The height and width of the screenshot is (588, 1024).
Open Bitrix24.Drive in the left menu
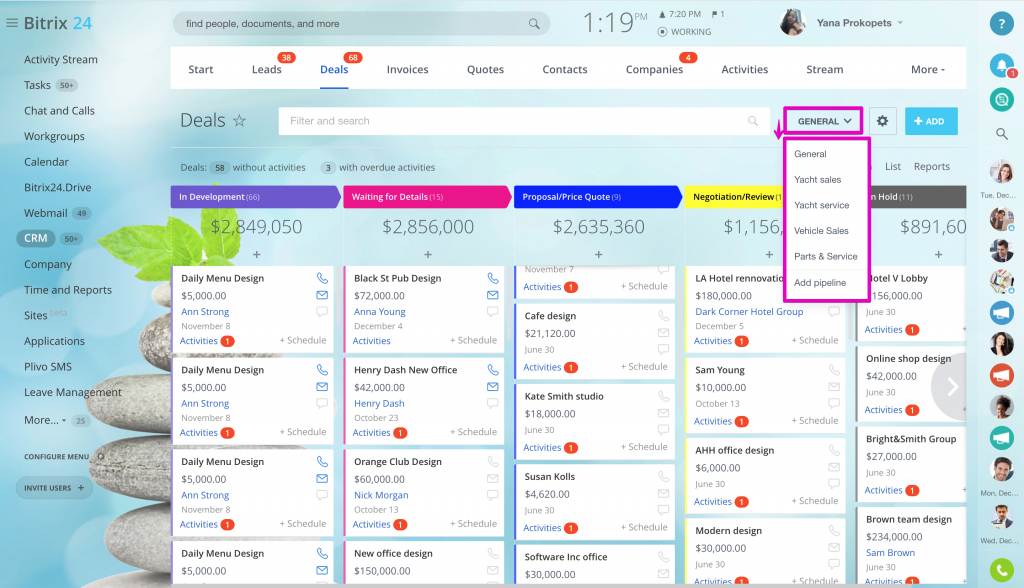pos(57,188)
